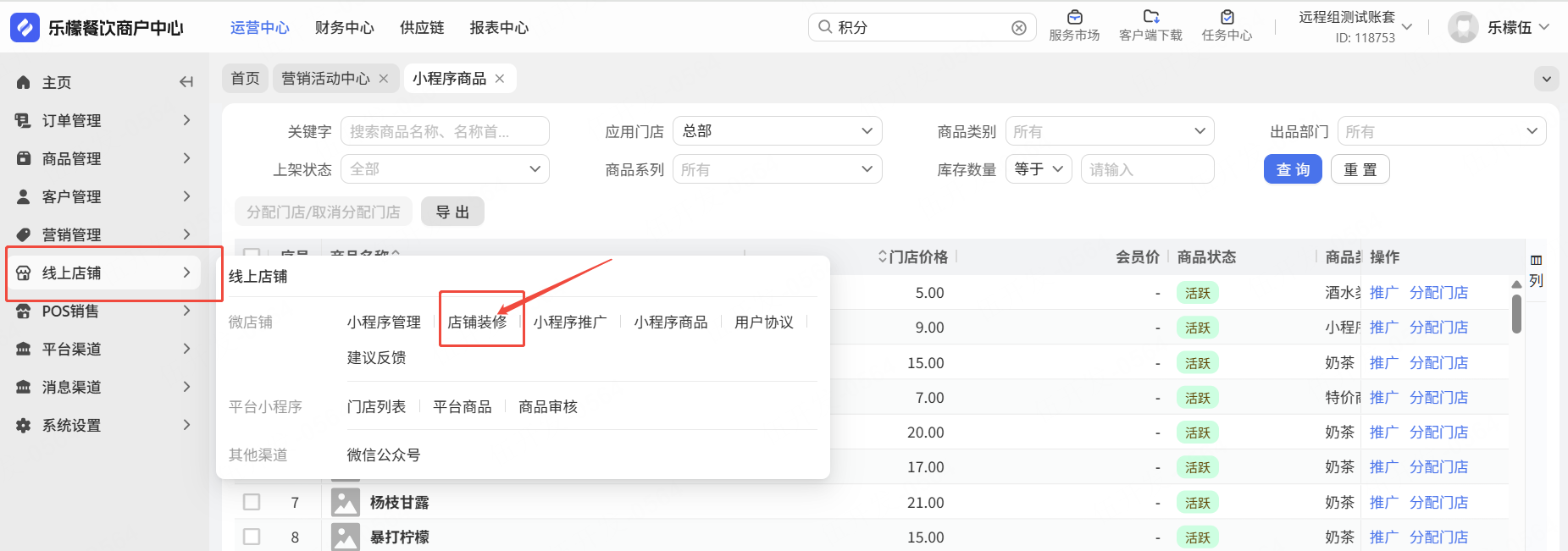Viewport: 1568px width, 551px height.
Task: Expand the tab list dropdown at right
Action: pos(1547,79)
